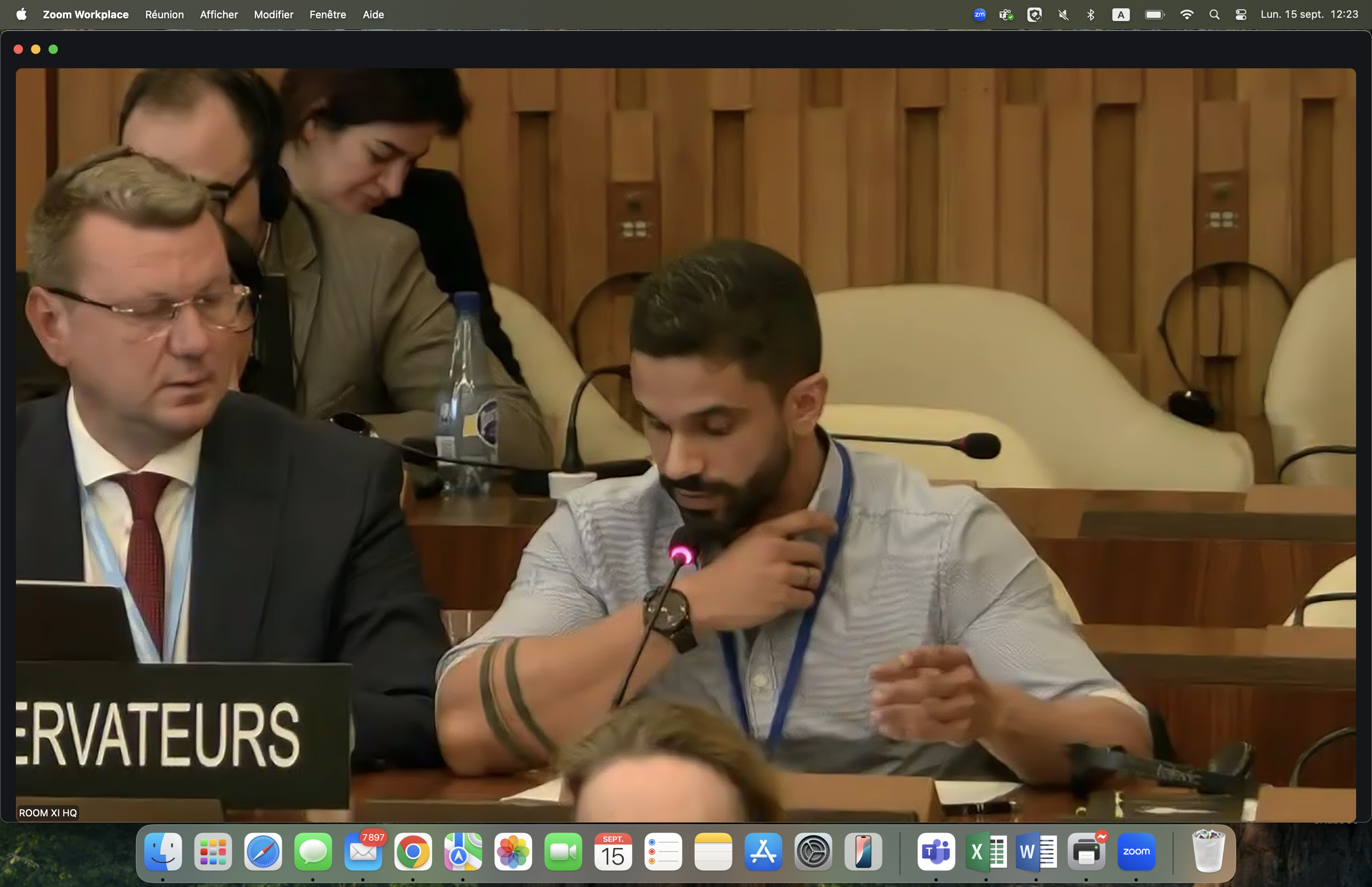This screenshot has width=1372, height=887.
Task: Open Spotlight search icon
Action: click(1214, 14)
